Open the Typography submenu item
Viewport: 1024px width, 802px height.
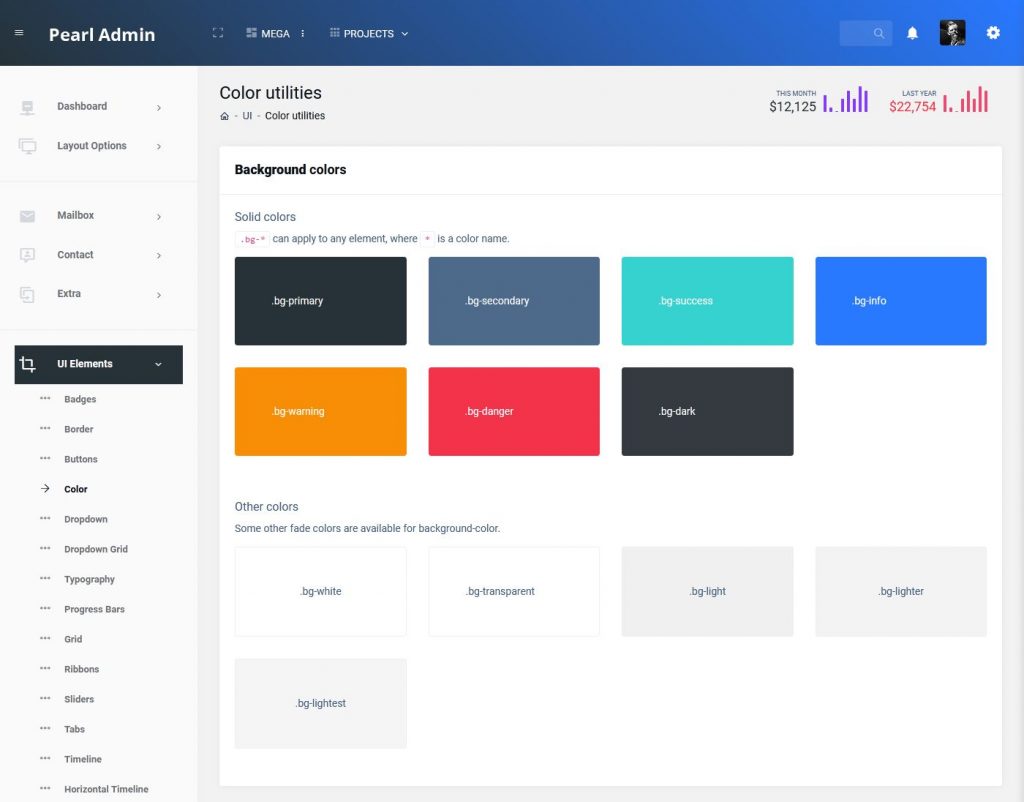tap(89, 579)
